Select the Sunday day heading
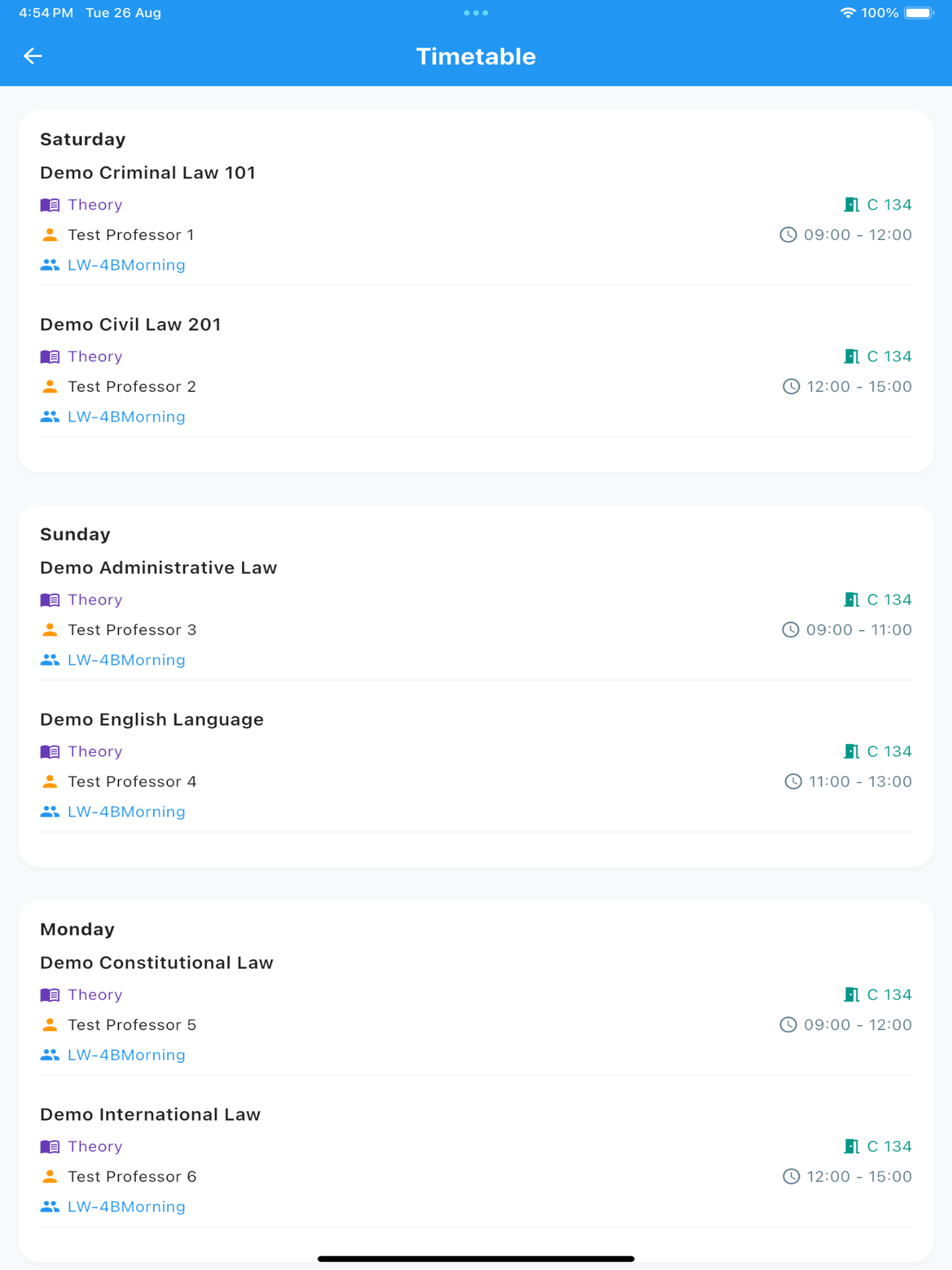Image resolution: width=952 pixels, height=1270 pixels. click(75, 535)
